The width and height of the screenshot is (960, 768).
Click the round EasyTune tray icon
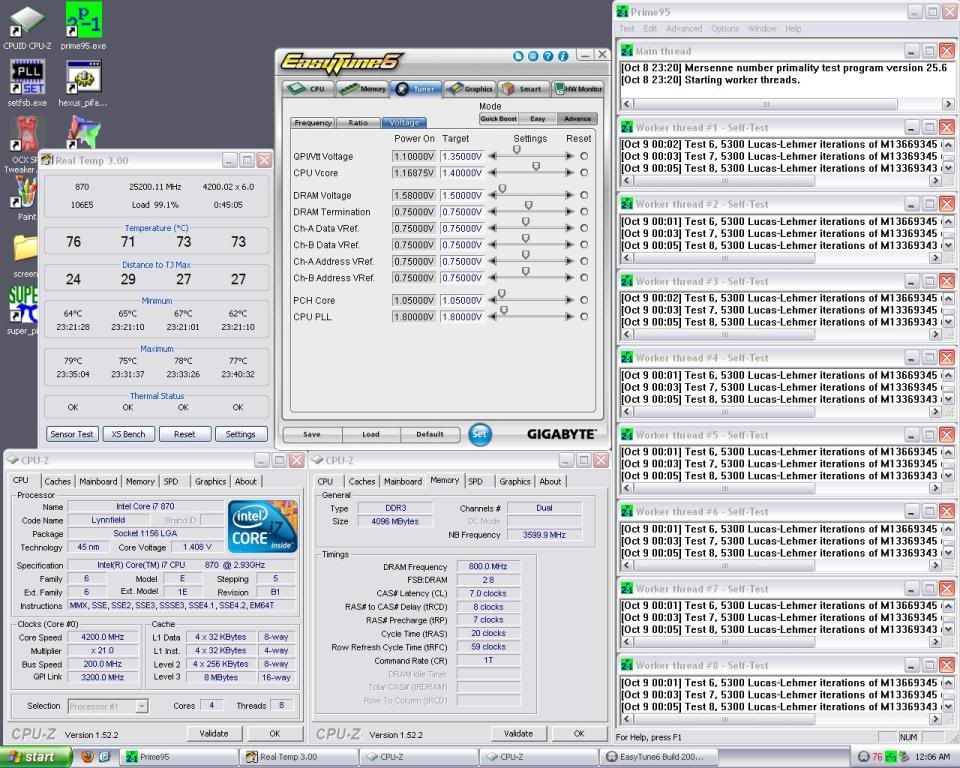click(x=864, y=757)
